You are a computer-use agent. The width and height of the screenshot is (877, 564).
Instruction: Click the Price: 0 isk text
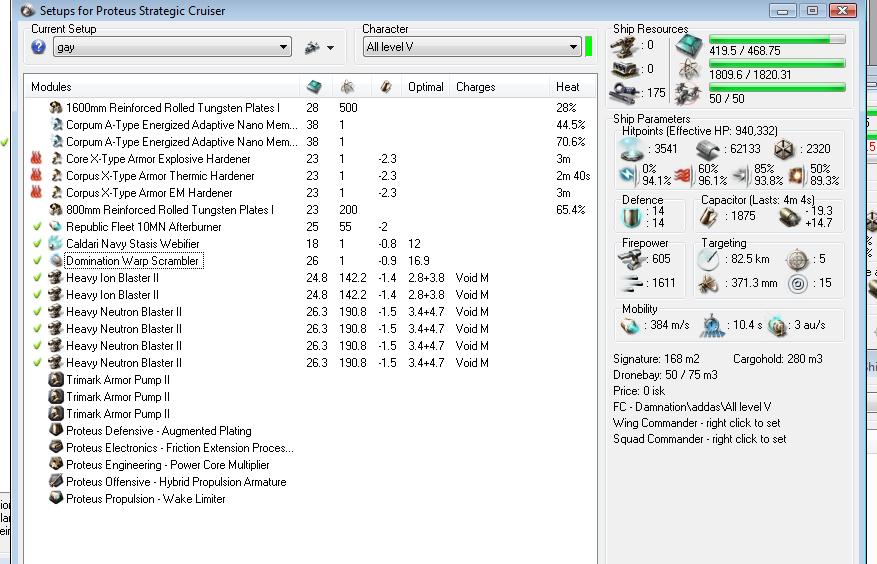pos(639,391)
